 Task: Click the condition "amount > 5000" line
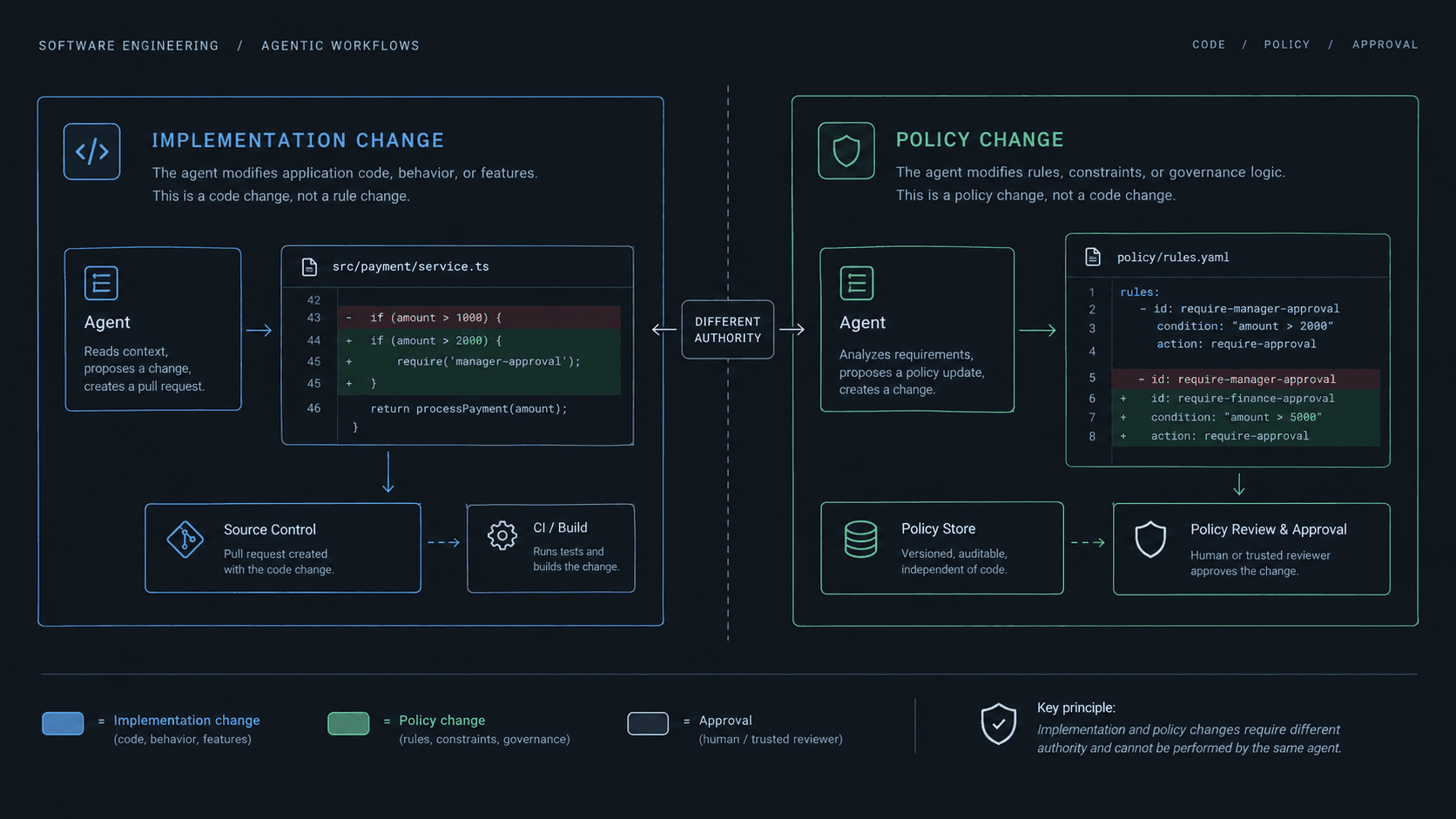click(1246, 417)
